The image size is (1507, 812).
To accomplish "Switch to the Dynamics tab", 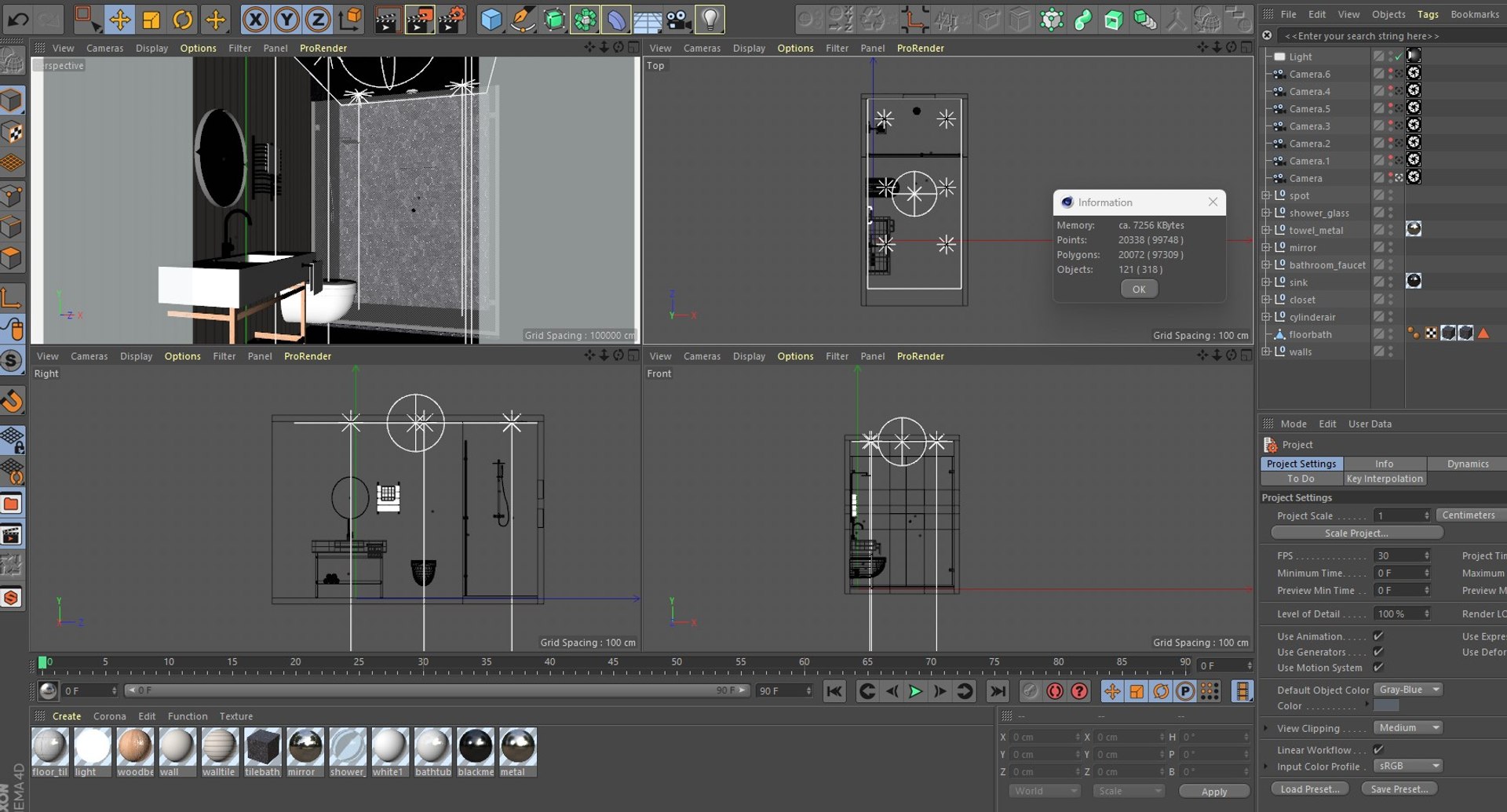I will tap(1467, 464).
